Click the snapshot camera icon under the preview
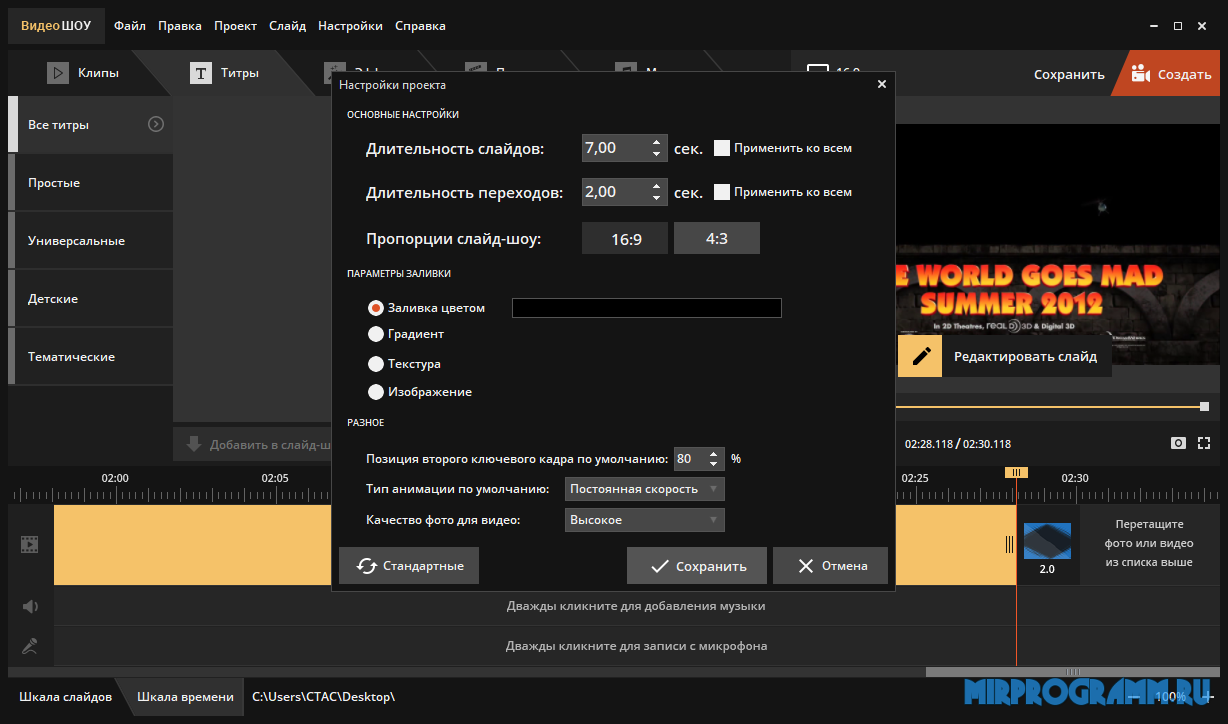Screen dimensions: 1228x724 [1179, 443]
